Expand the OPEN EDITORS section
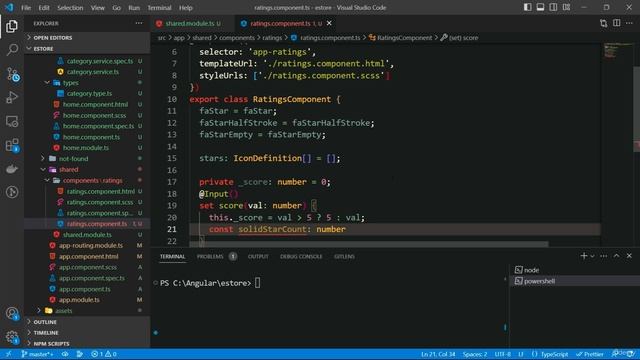This screenshot has width=640, height=360. coord(87,38)
